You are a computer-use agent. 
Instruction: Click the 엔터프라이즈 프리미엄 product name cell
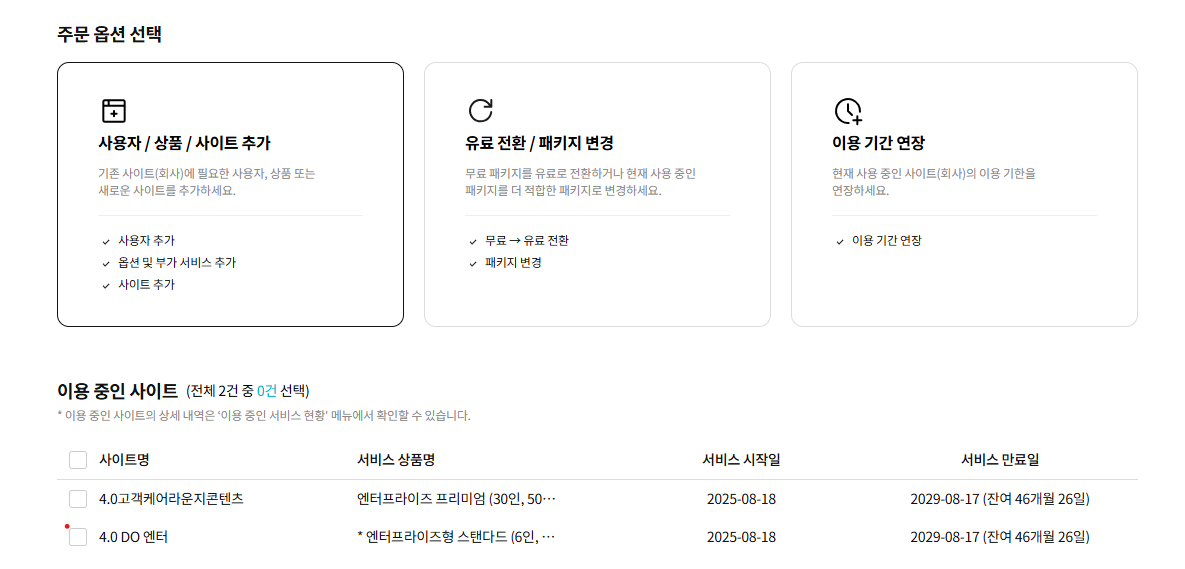tap(456, 499)
